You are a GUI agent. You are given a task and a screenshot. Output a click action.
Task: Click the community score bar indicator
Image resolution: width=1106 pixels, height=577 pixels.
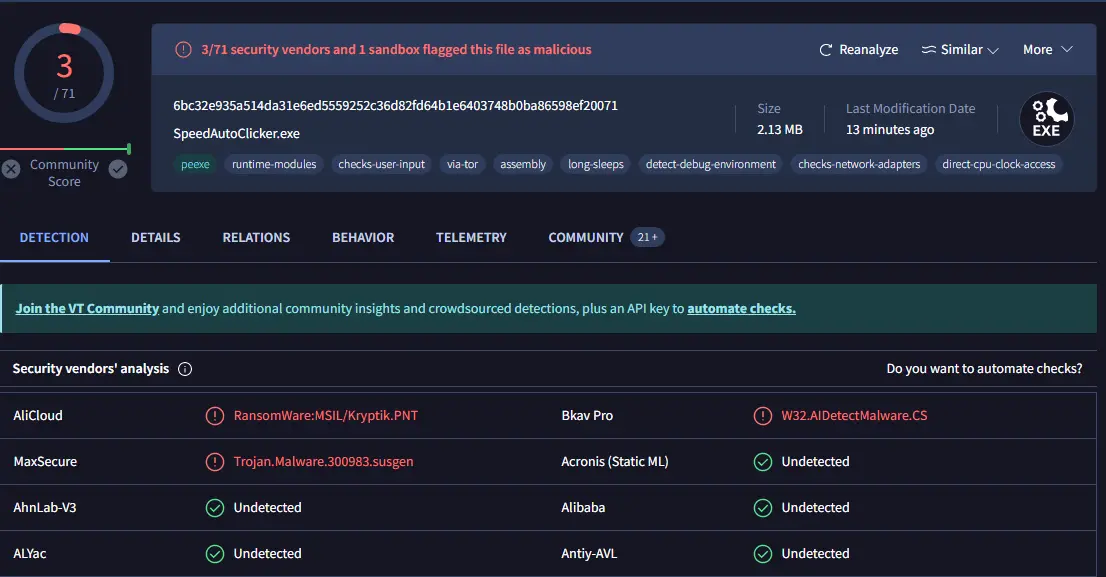[65, 149]
